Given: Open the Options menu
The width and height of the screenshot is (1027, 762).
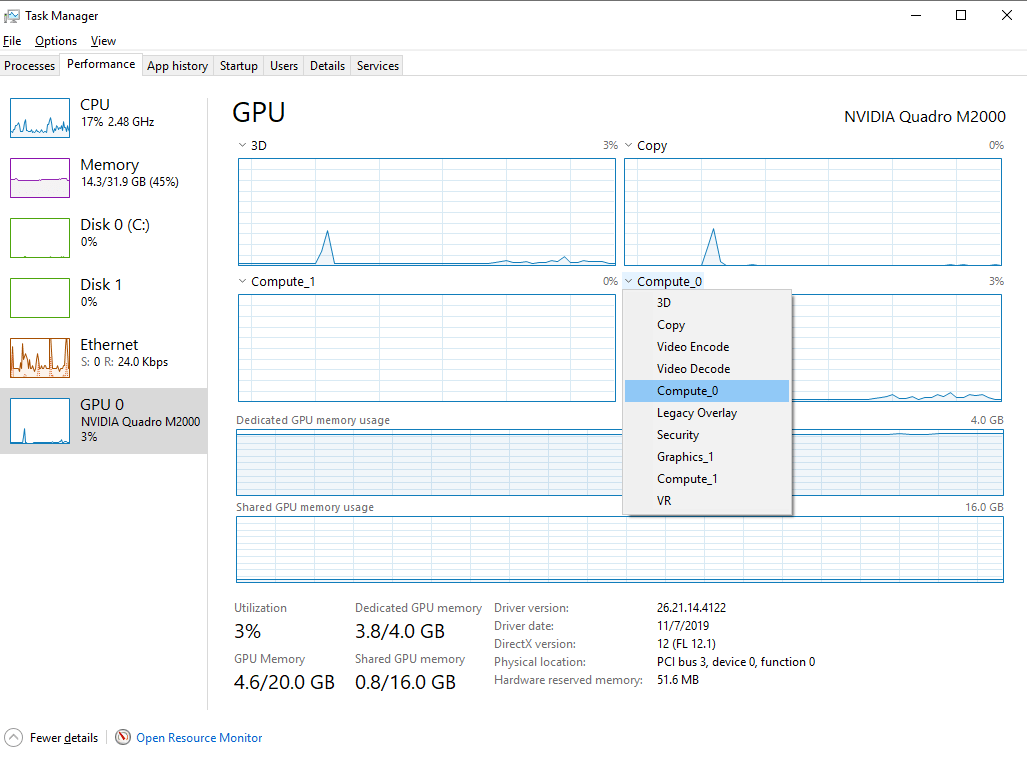Looking at the screenshot, I should pyautogui.click(x=56, y=41).
